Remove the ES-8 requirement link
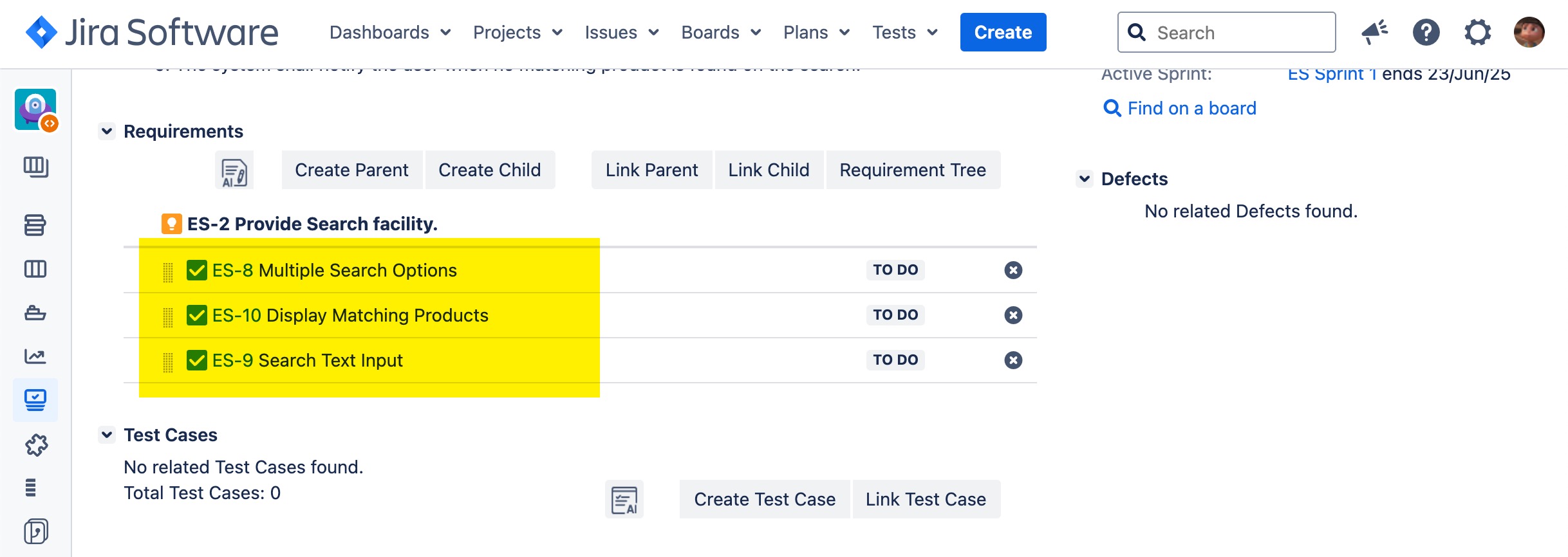 coord(1013,270)
